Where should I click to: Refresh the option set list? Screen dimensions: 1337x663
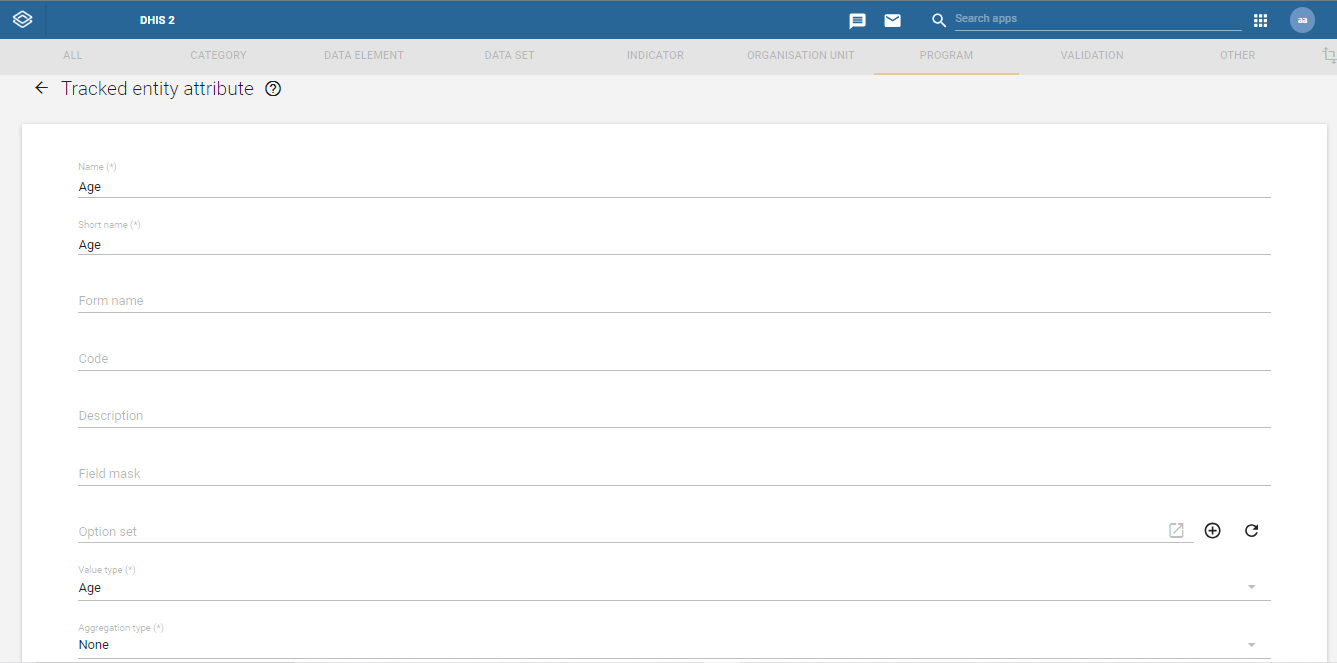(1251, 531)
